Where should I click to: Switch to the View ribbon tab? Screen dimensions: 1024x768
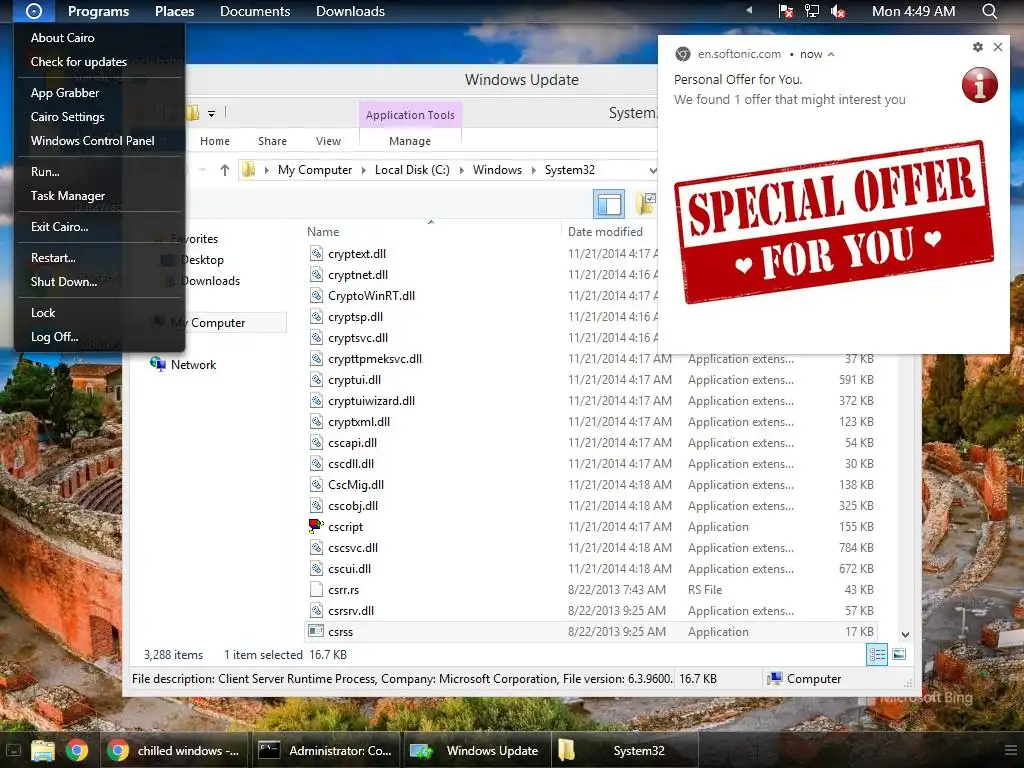pos(328,141)
